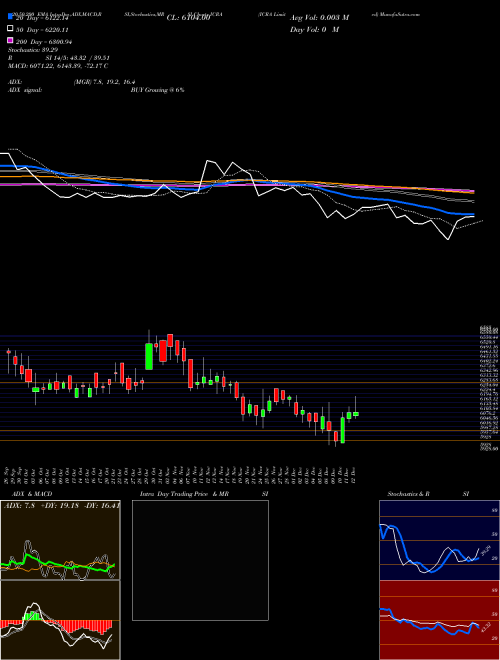Click the 'Stochastics & RSI' panel title
The height and width of the screenshot is (660, 500).
click(x=428, y=494)
